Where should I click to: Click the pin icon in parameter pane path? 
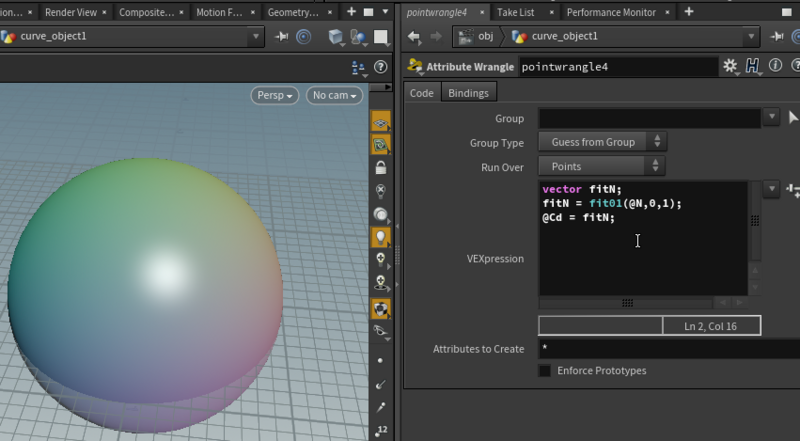point(777,36)
